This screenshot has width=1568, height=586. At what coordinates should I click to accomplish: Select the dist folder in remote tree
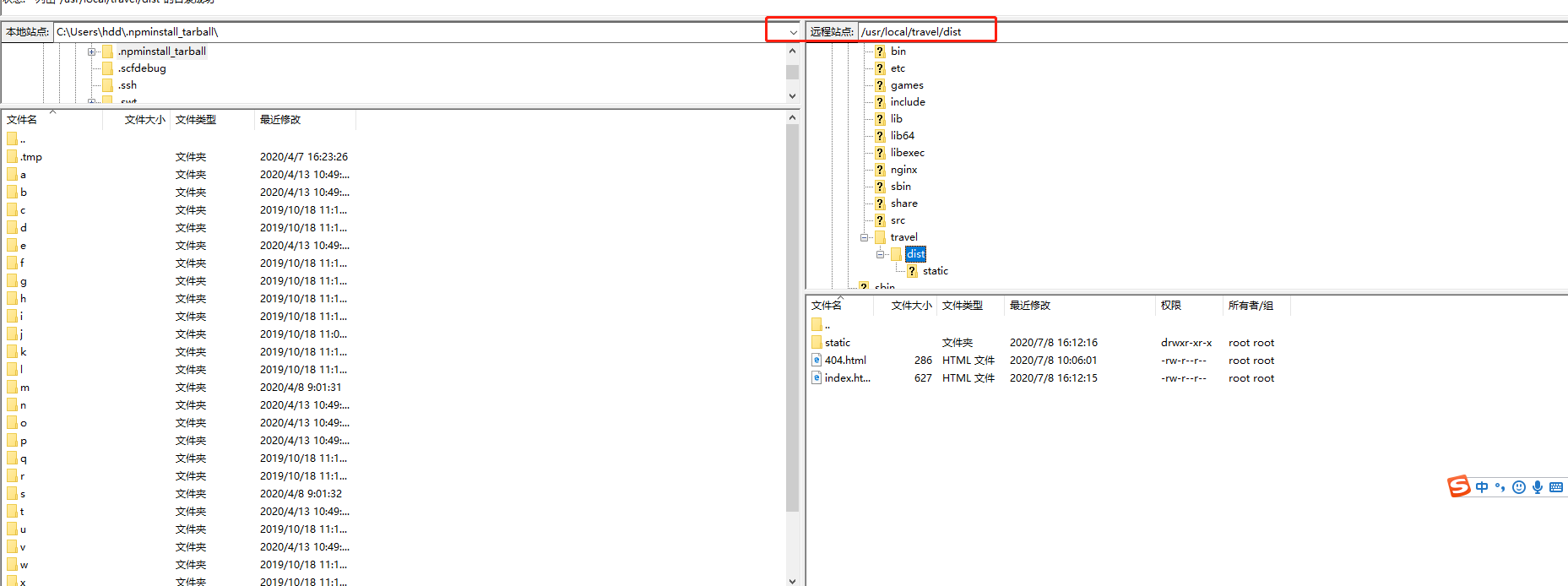coord(916,254)
